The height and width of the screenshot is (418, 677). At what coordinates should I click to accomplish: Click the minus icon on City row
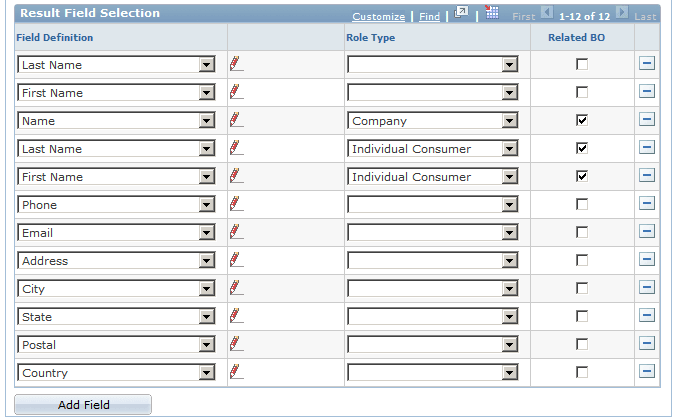(x=647, y=288)
